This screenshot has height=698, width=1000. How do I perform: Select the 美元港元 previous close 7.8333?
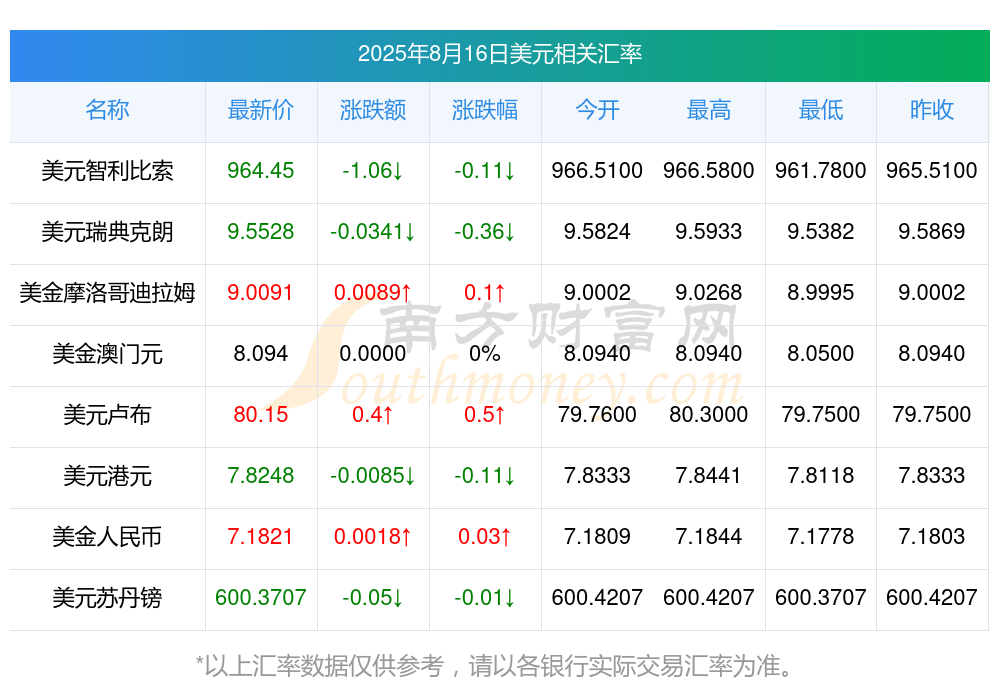pyautogui.click(x=932, y=475)
